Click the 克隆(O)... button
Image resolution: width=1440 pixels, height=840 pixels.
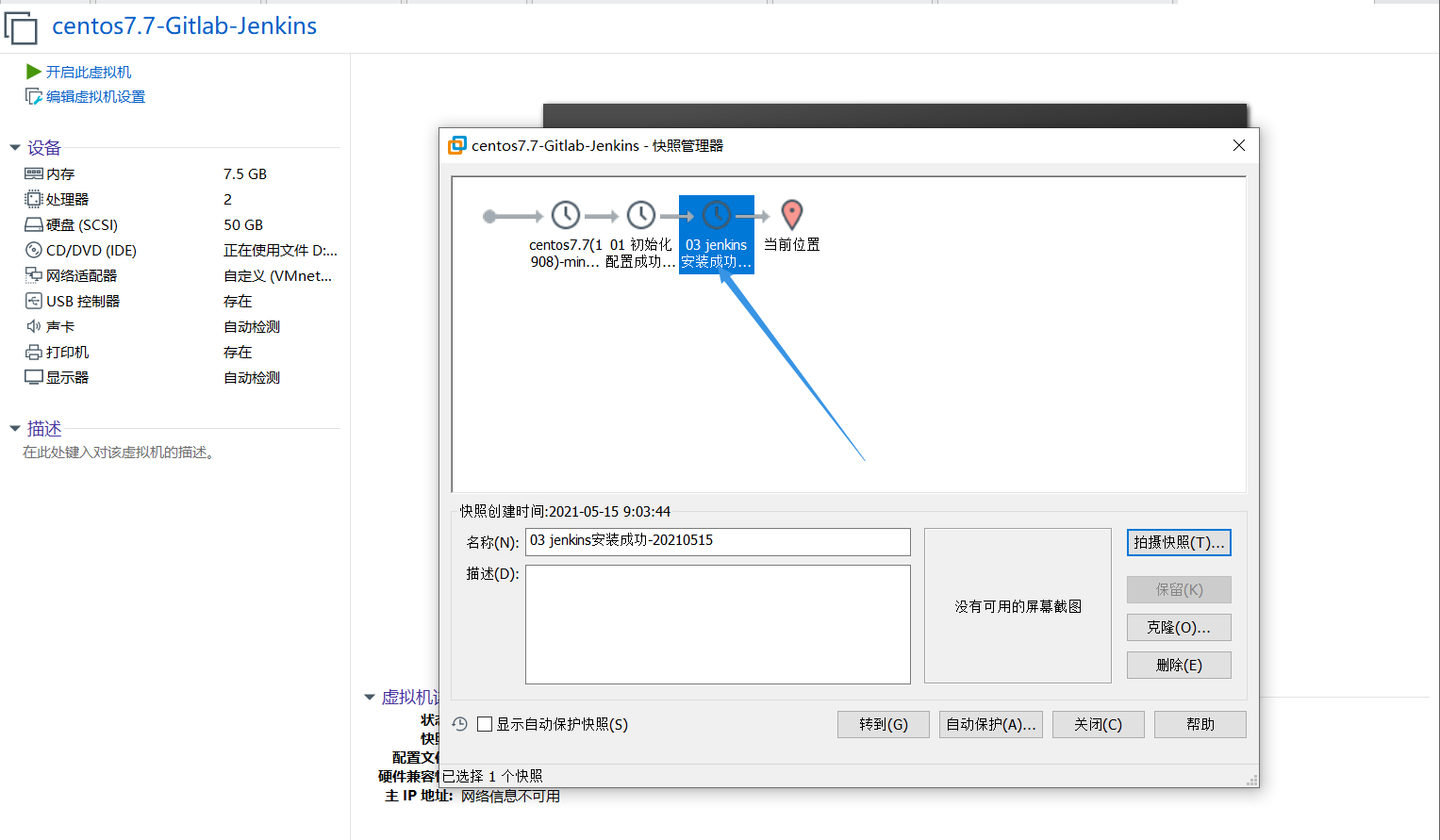(x=1179, y=627)
